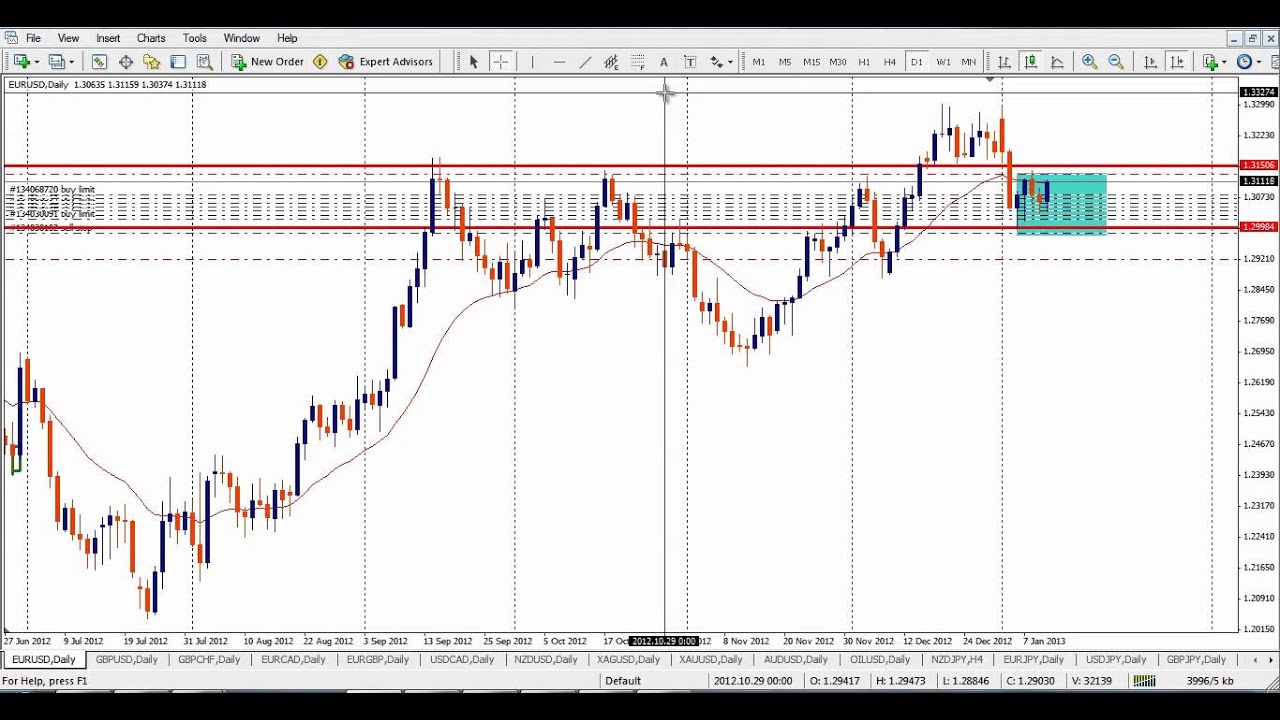The image size is (1280, 720).
Task: Select the Equidistant Channel tool
Action: 611,62
